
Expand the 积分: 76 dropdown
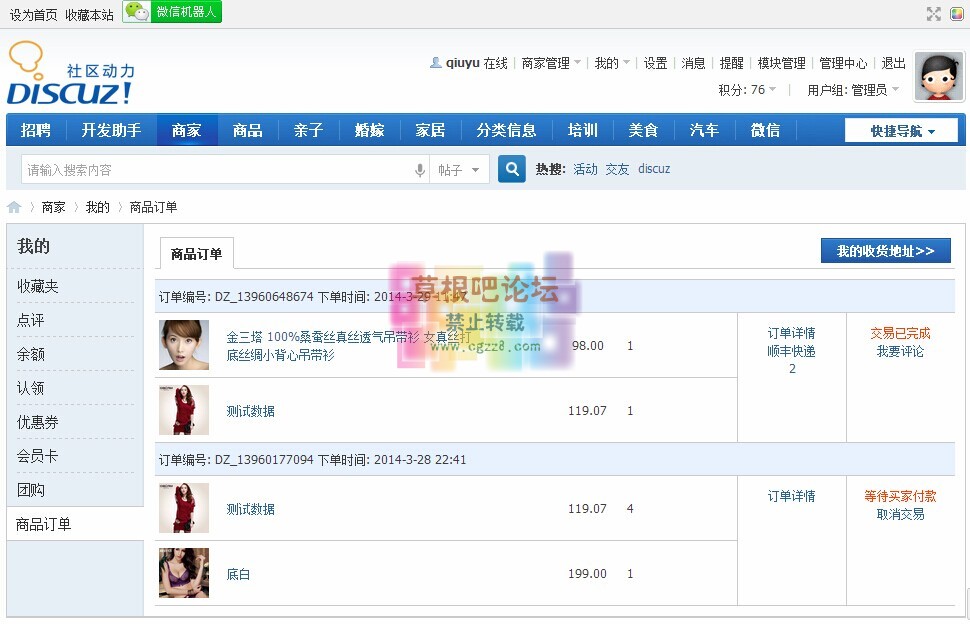747,90
